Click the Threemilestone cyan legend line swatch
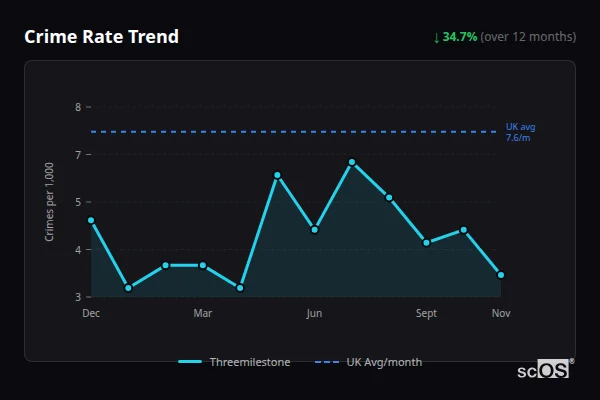The width and height of the screenshot is (600, 400). 190,362
